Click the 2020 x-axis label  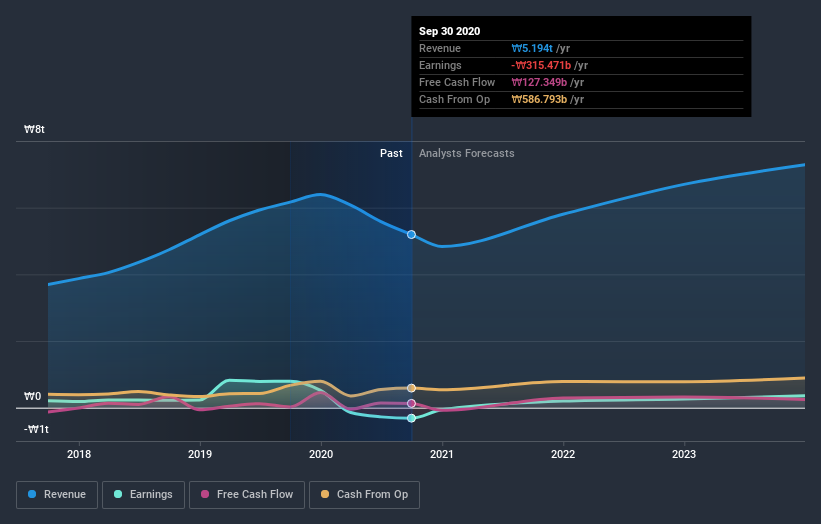click(321, 454)
